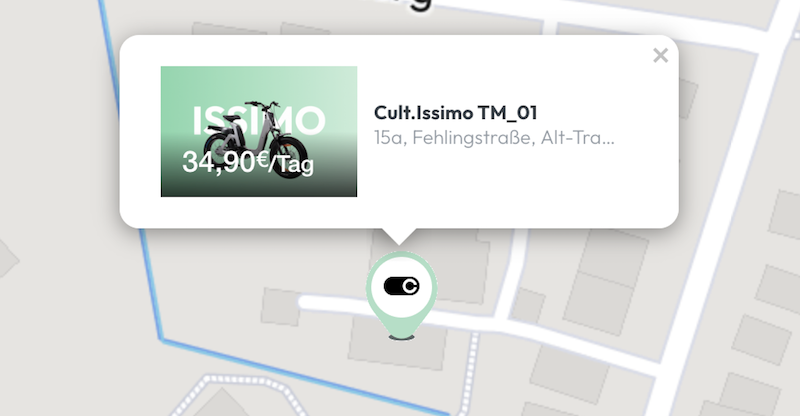Click the white ISSIMO lettering on thumbnail
The image size is (800, 416).
point(259,121)
